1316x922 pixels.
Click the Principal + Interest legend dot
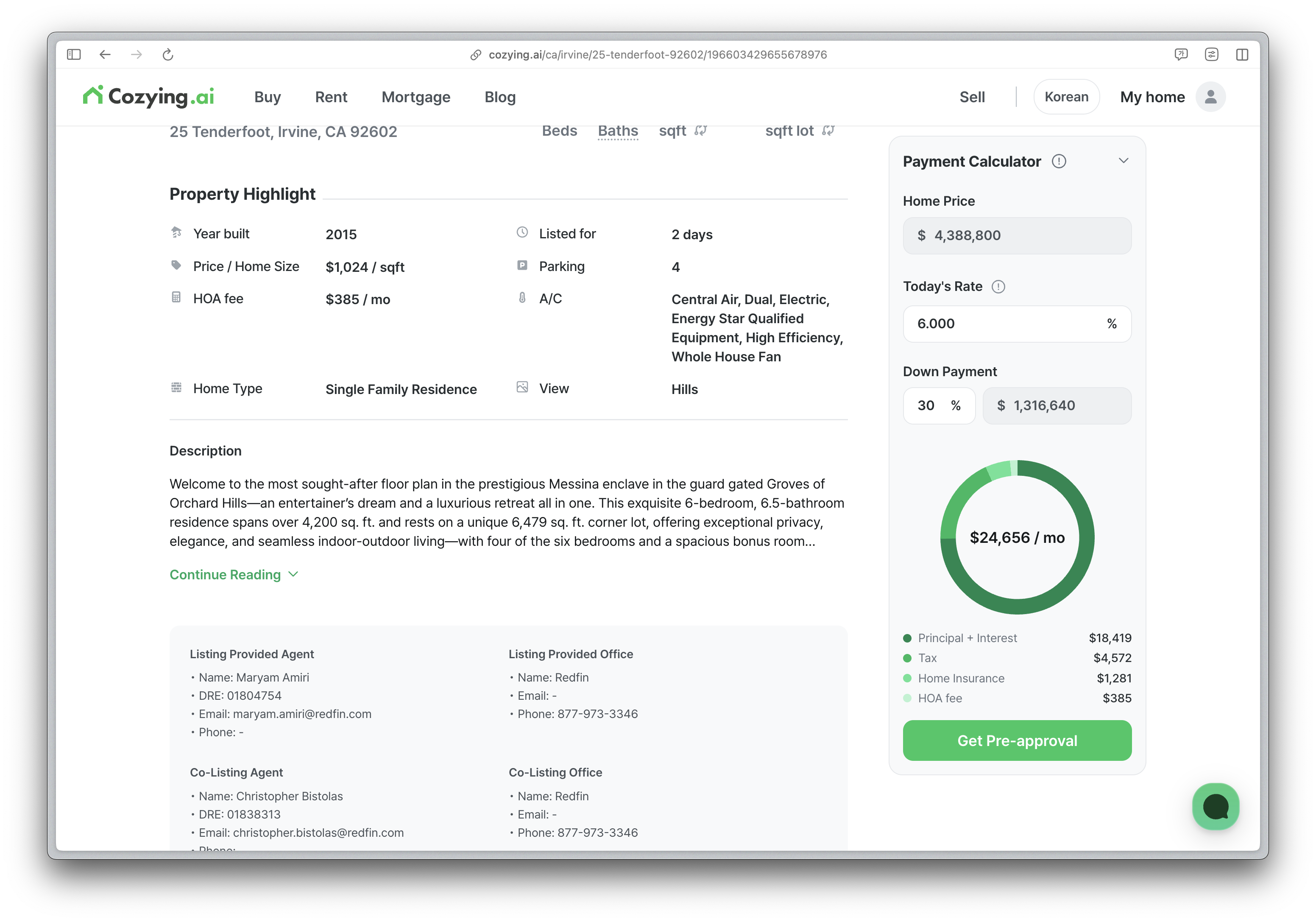(x=907, y=638)
